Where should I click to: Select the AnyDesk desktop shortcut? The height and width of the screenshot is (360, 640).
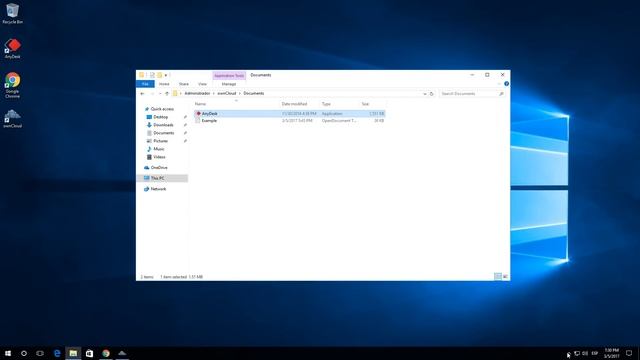tap(12, 49)
